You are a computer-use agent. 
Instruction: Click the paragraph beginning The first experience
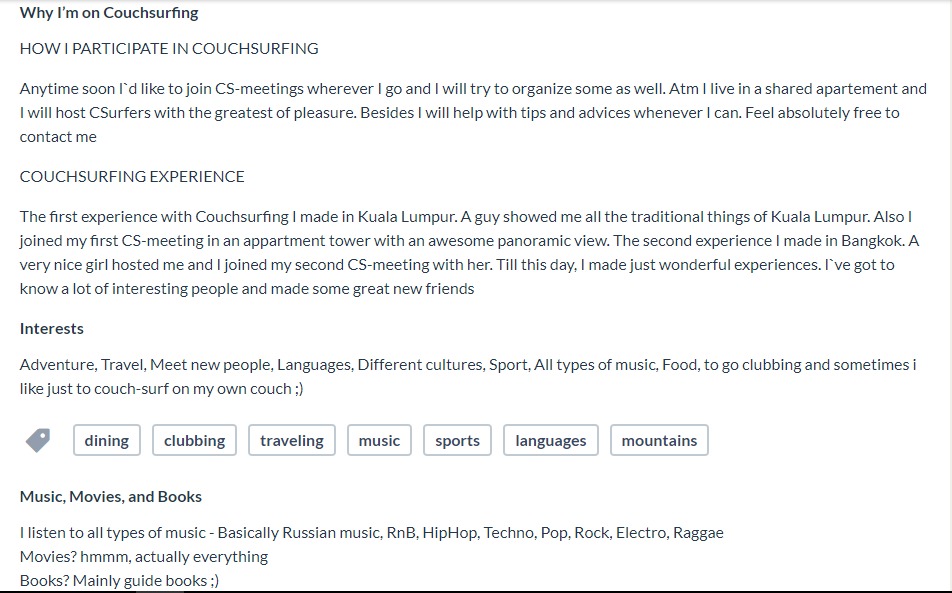[x=469, y=252]
